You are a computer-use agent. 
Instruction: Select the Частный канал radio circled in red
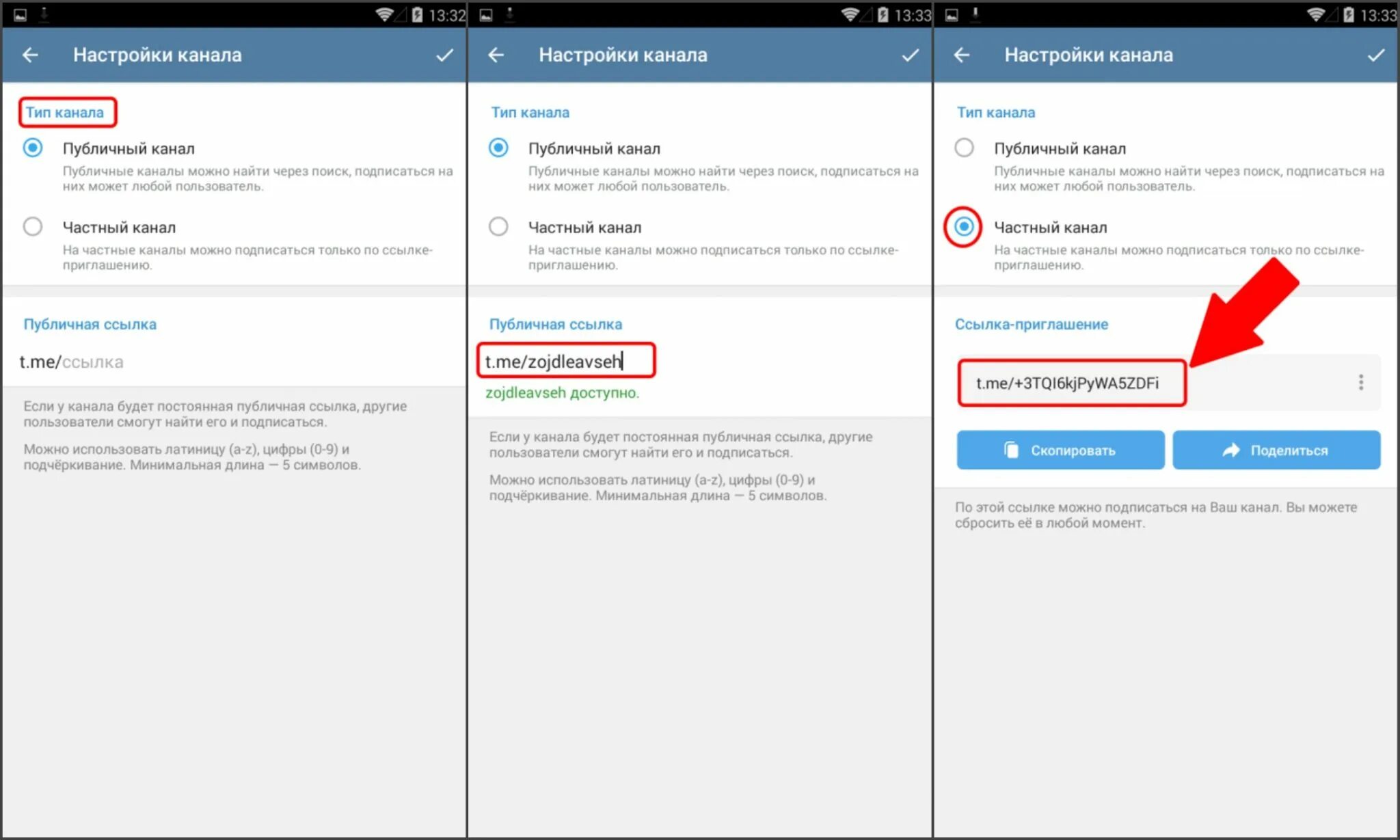pos(964,226)
